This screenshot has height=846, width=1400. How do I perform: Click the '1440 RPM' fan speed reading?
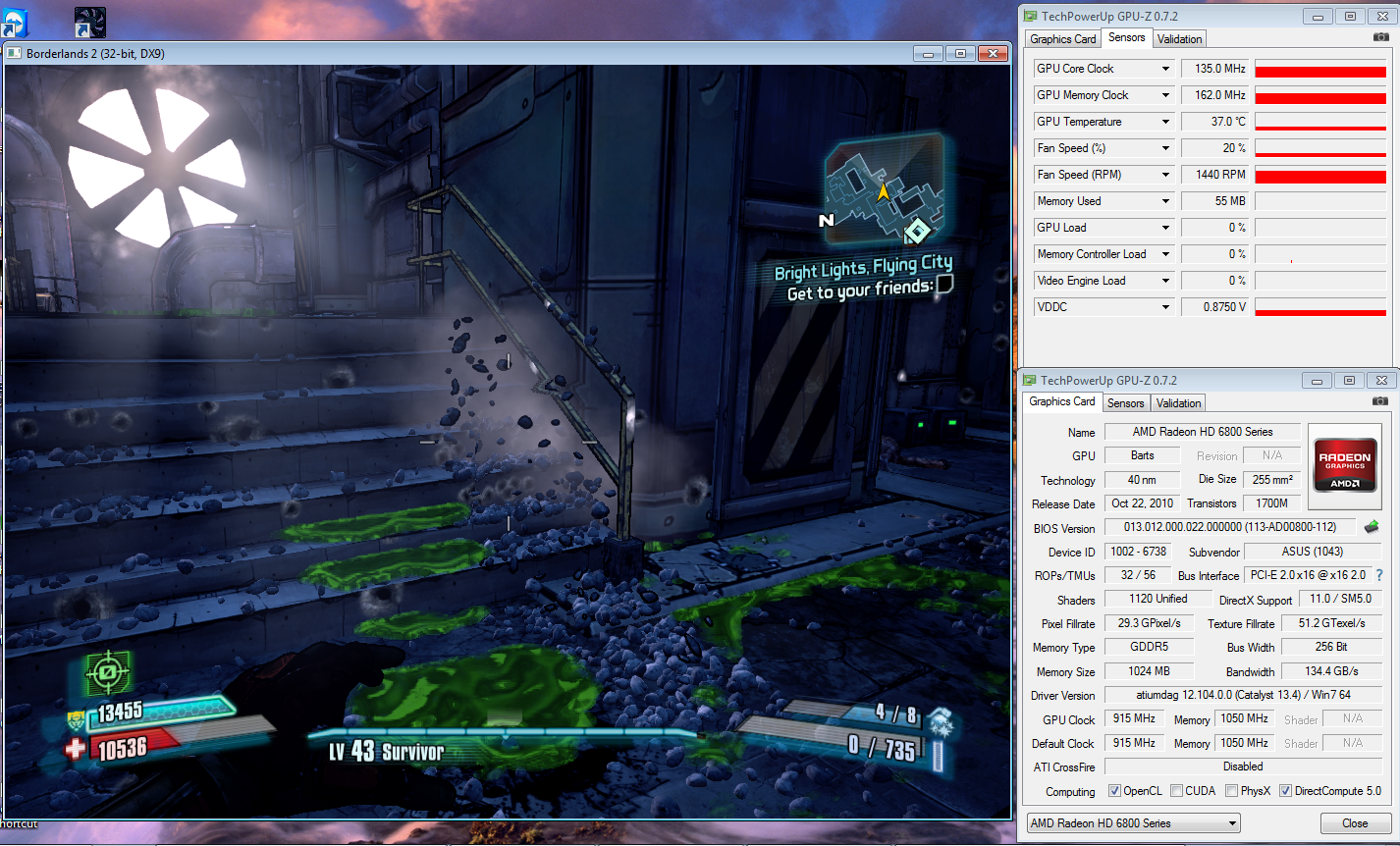1215,175
